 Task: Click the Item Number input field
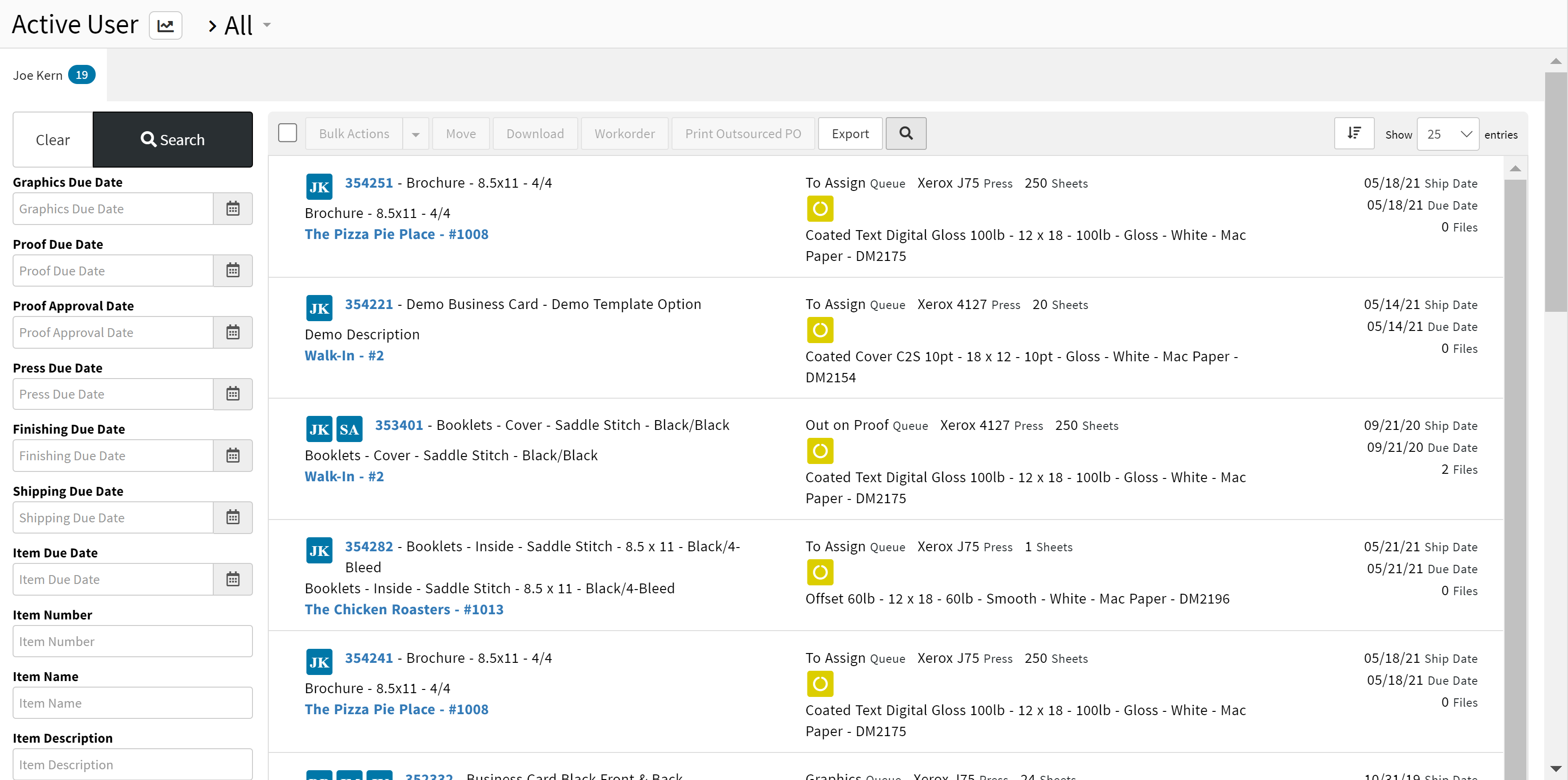132,641
